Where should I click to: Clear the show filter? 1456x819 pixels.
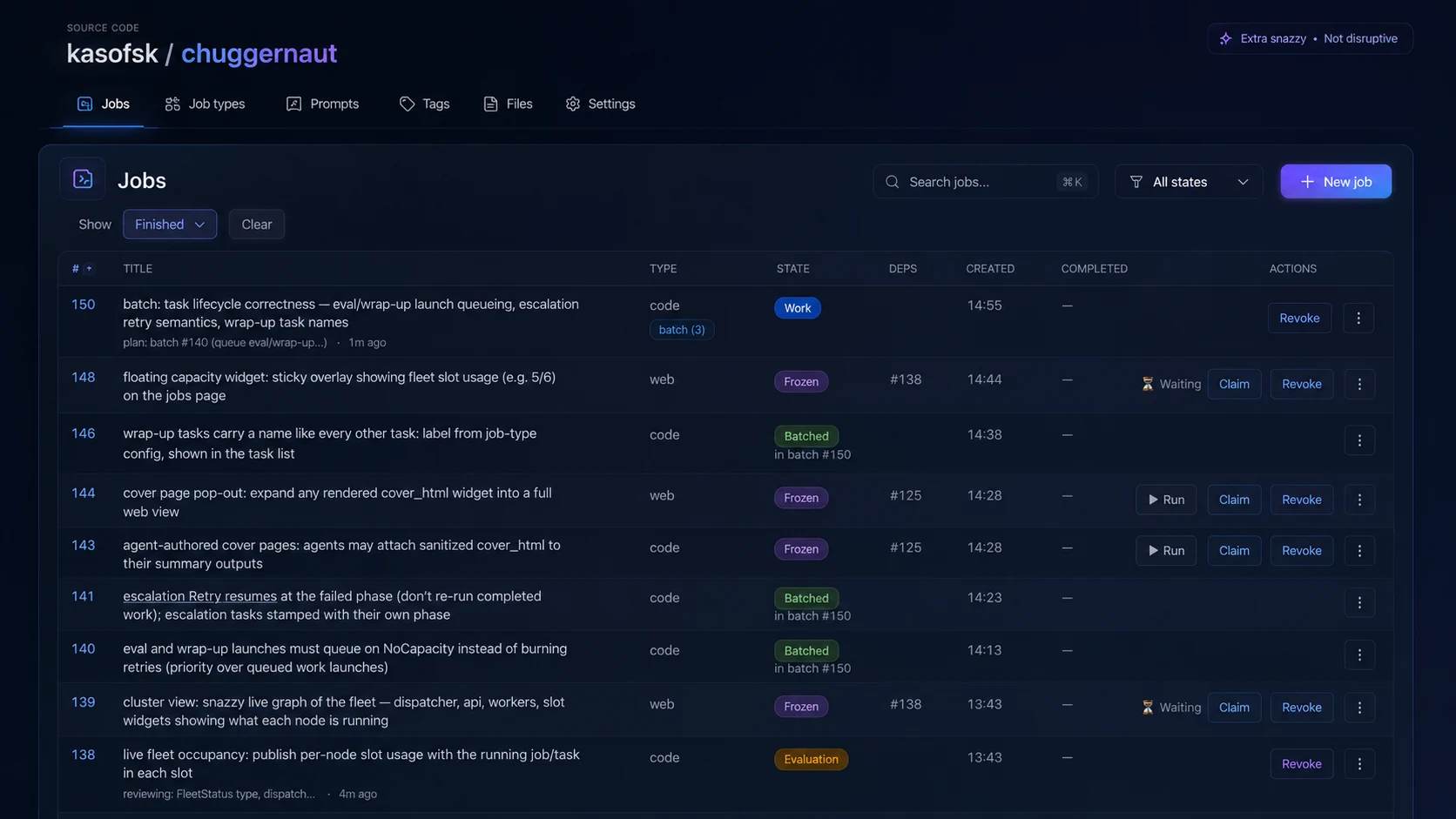[x=257, y=225]
